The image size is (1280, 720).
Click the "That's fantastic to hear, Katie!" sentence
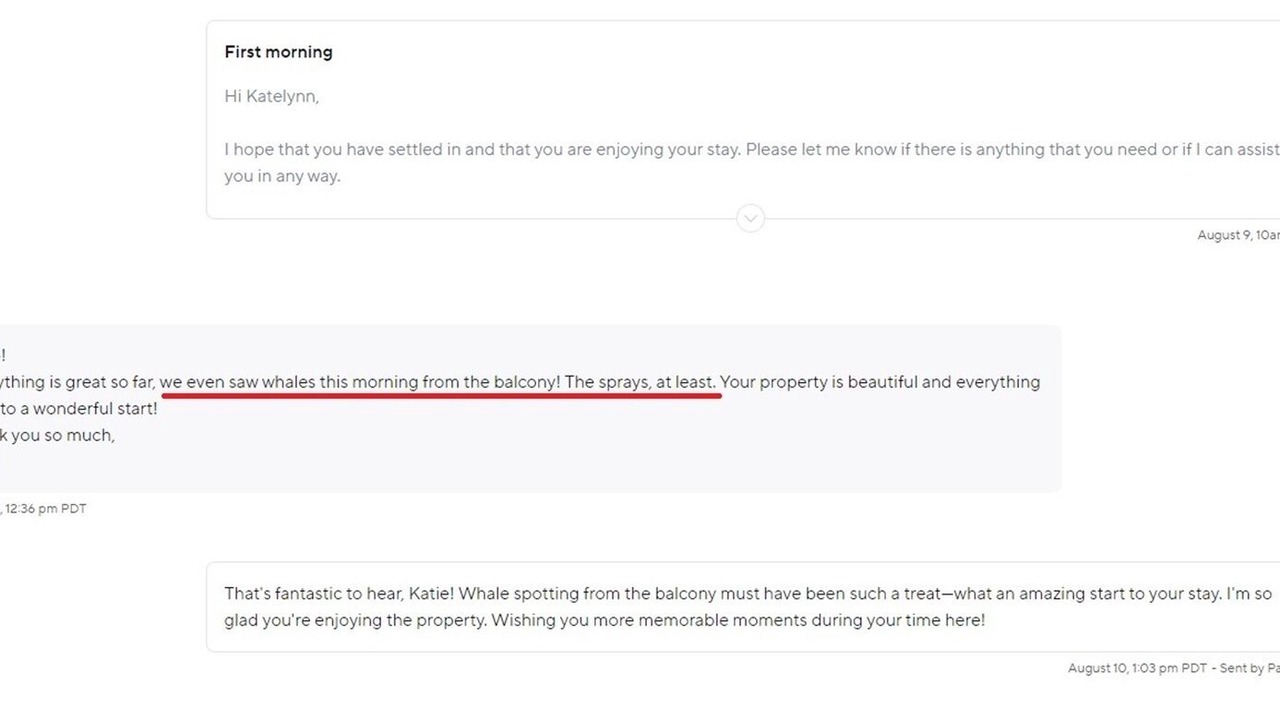pyautogui.click(x=339, y=593)
